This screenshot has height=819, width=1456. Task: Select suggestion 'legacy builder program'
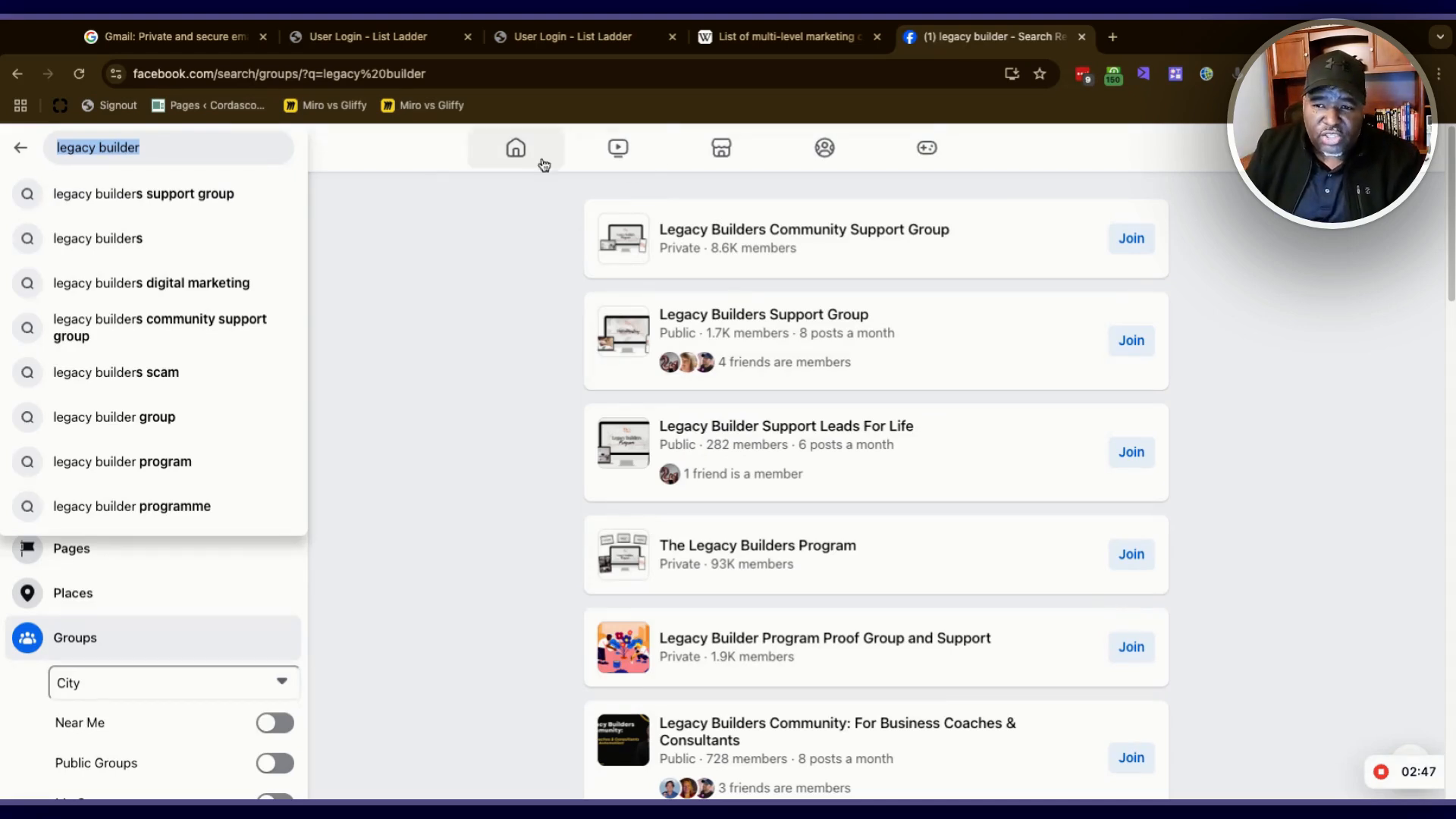154,462
